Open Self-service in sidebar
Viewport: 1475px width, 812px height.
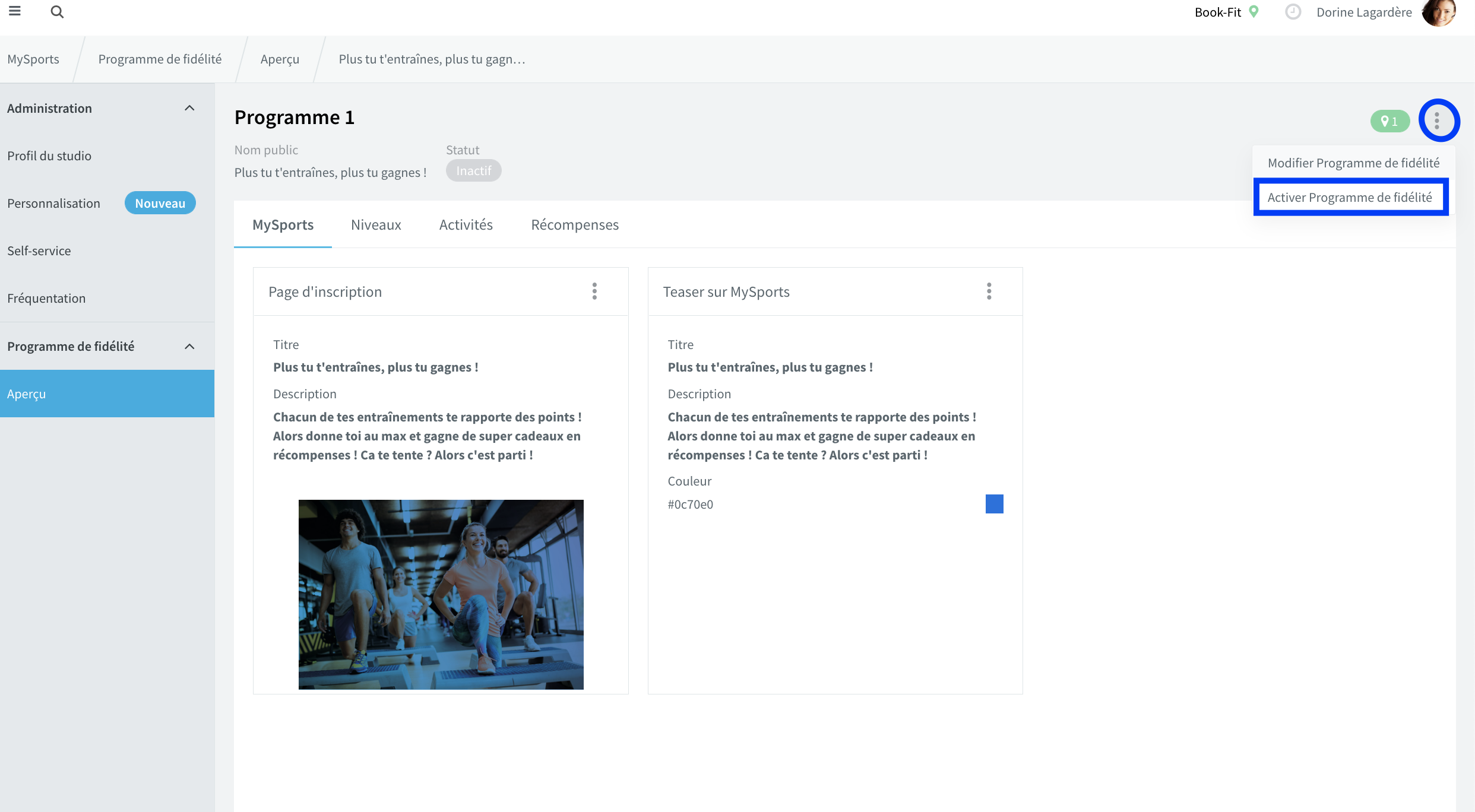(107, 250)
